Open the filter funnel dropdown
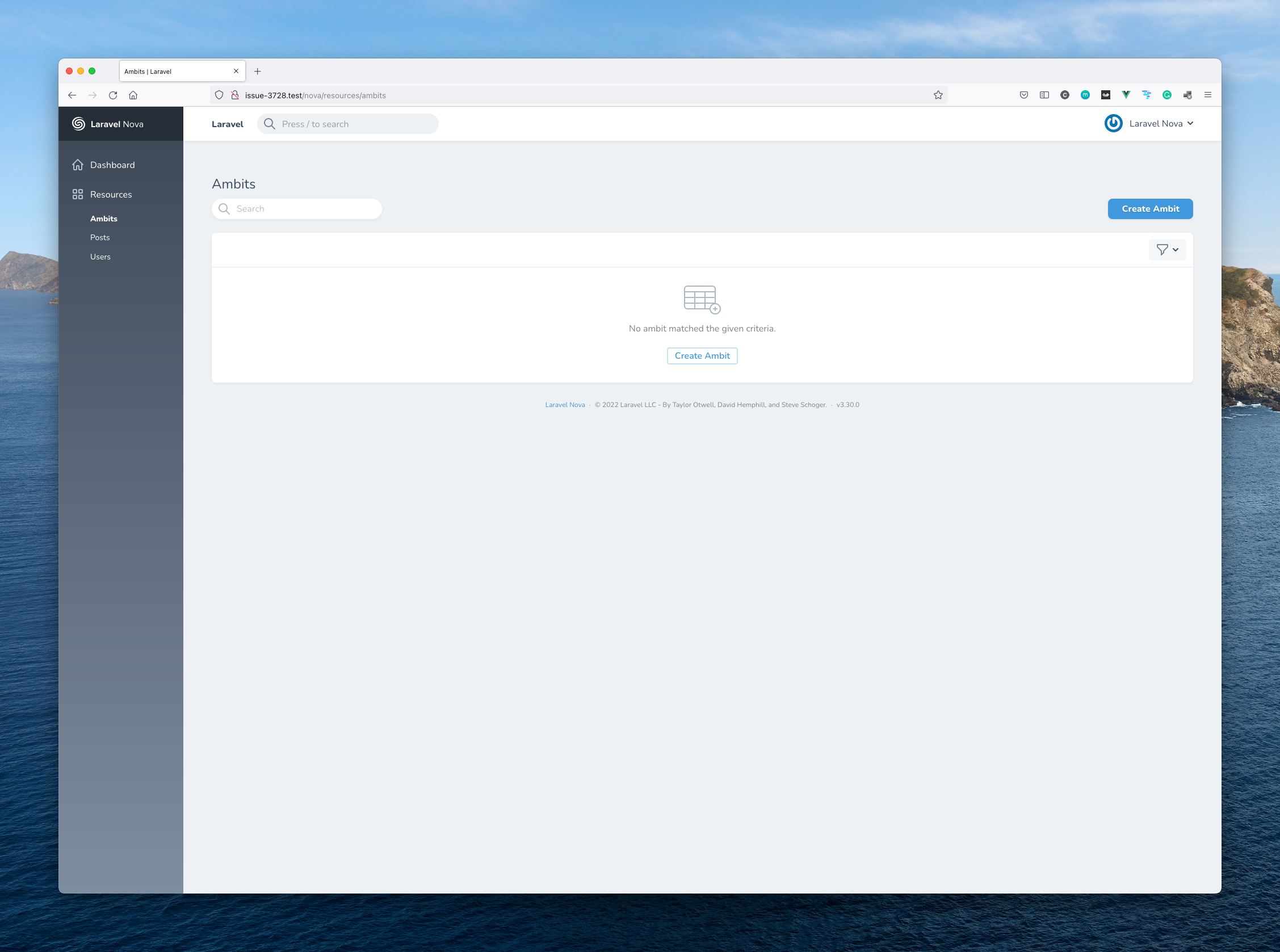This screenshot has height=952, width=1280. 1168,250
